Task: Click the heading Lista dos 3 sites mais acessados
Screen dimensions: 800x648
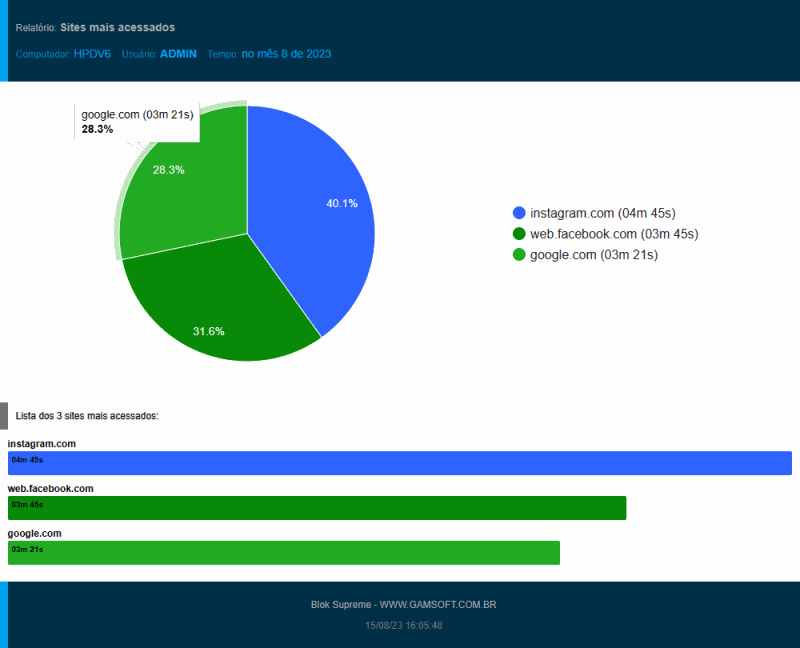Action: (87, 416)
